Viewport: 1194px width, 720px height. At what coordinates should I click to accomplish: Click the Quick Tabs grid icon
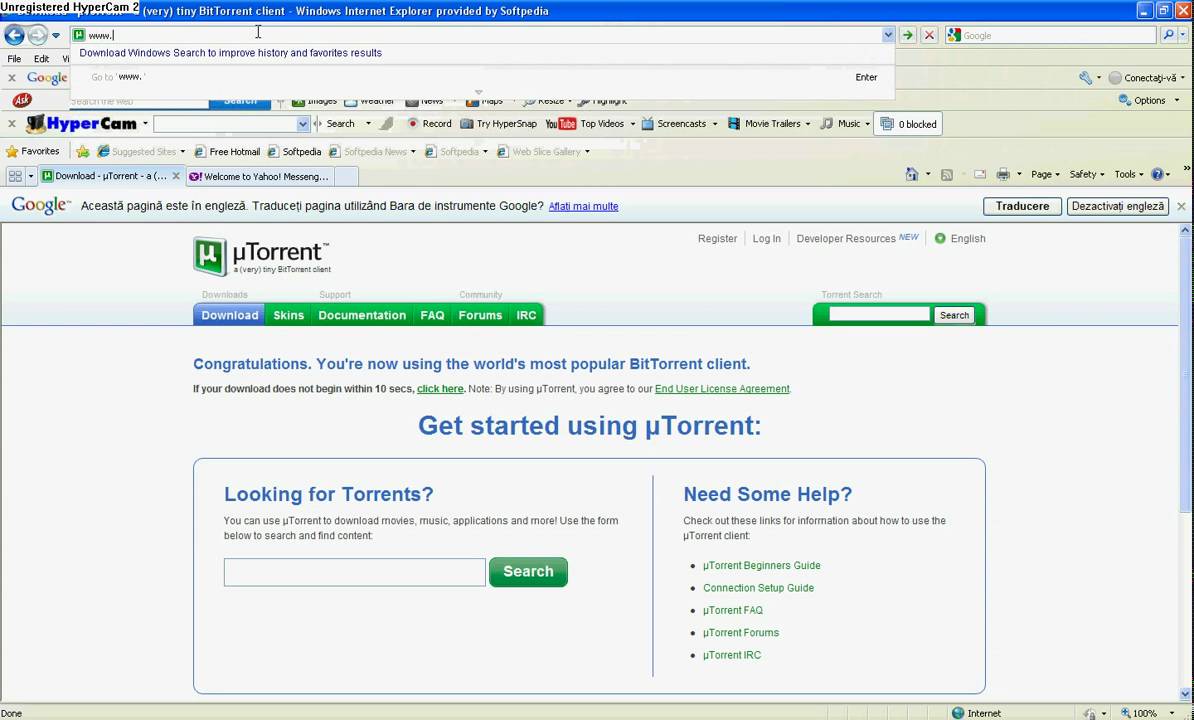pos(14,176)
